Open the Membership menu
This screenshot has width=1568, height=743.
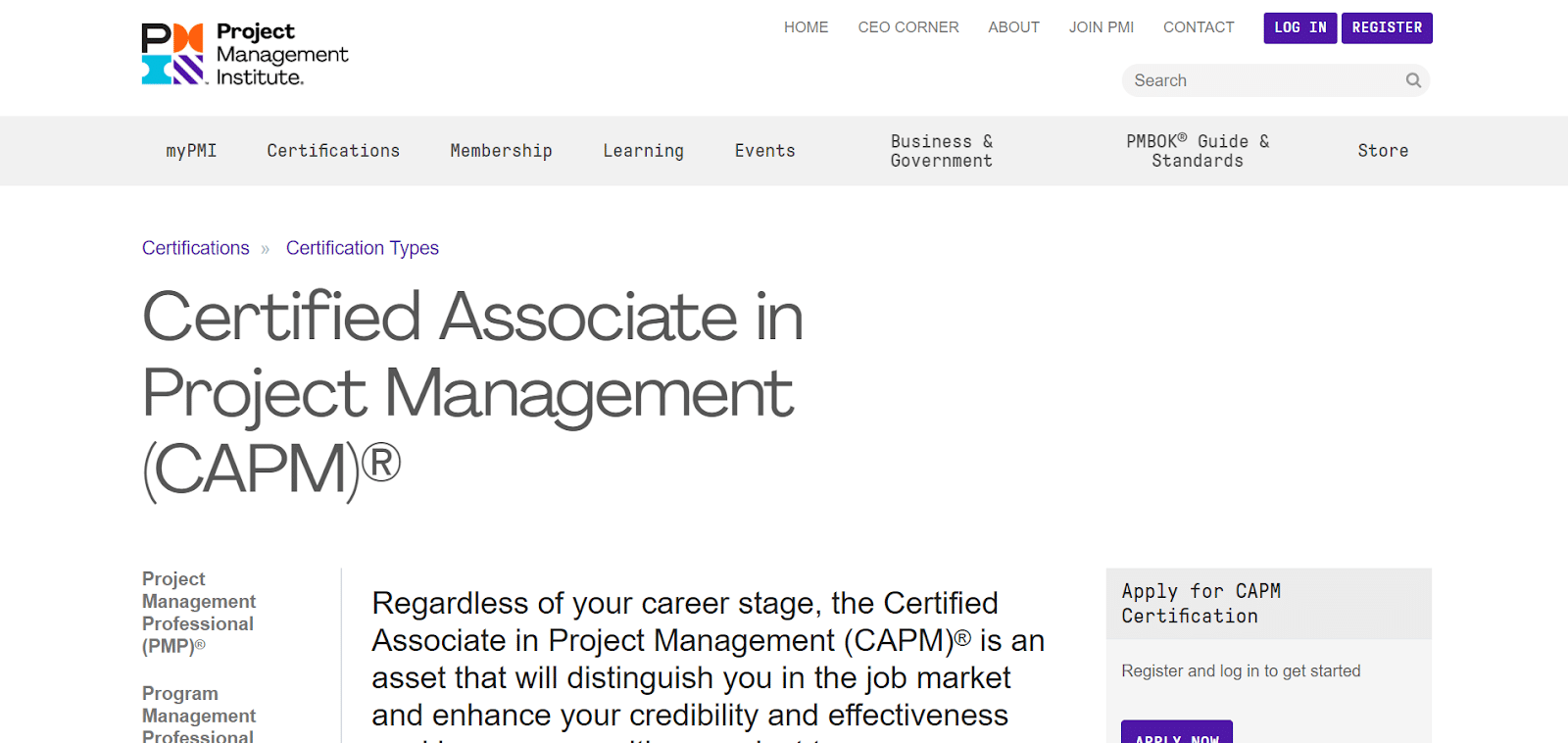(501, 151)
